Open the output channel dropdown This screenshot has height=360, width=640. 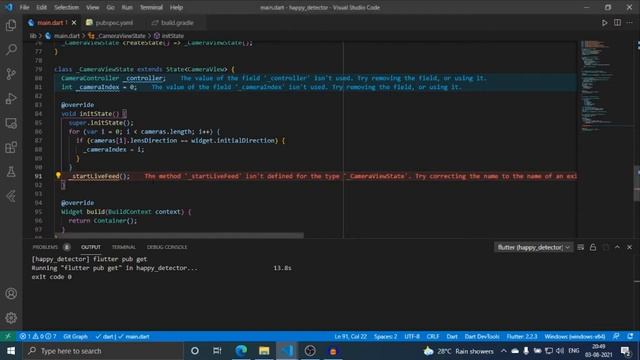[x=533, y=247]
